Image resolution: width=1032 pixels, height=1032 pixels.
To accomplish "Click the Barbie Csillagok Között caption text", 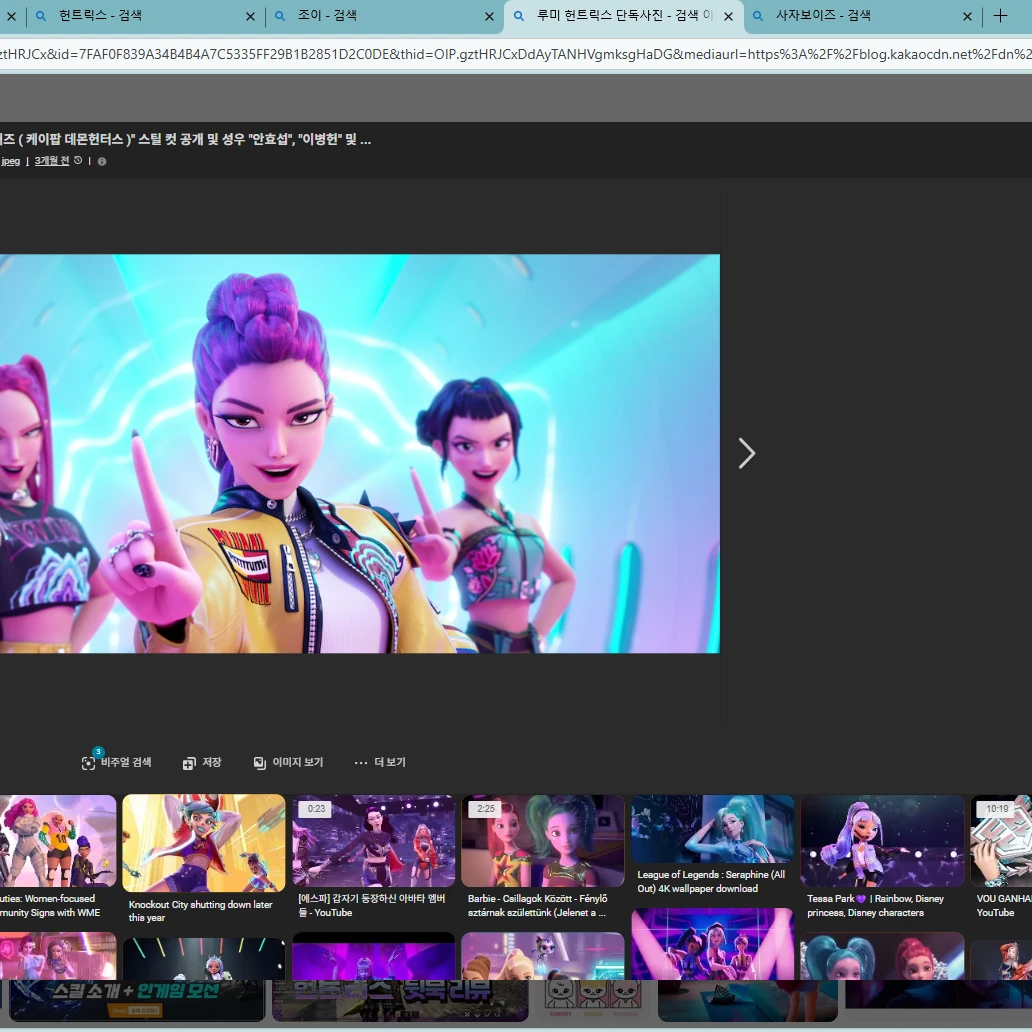I will click(x=536, y=906).
